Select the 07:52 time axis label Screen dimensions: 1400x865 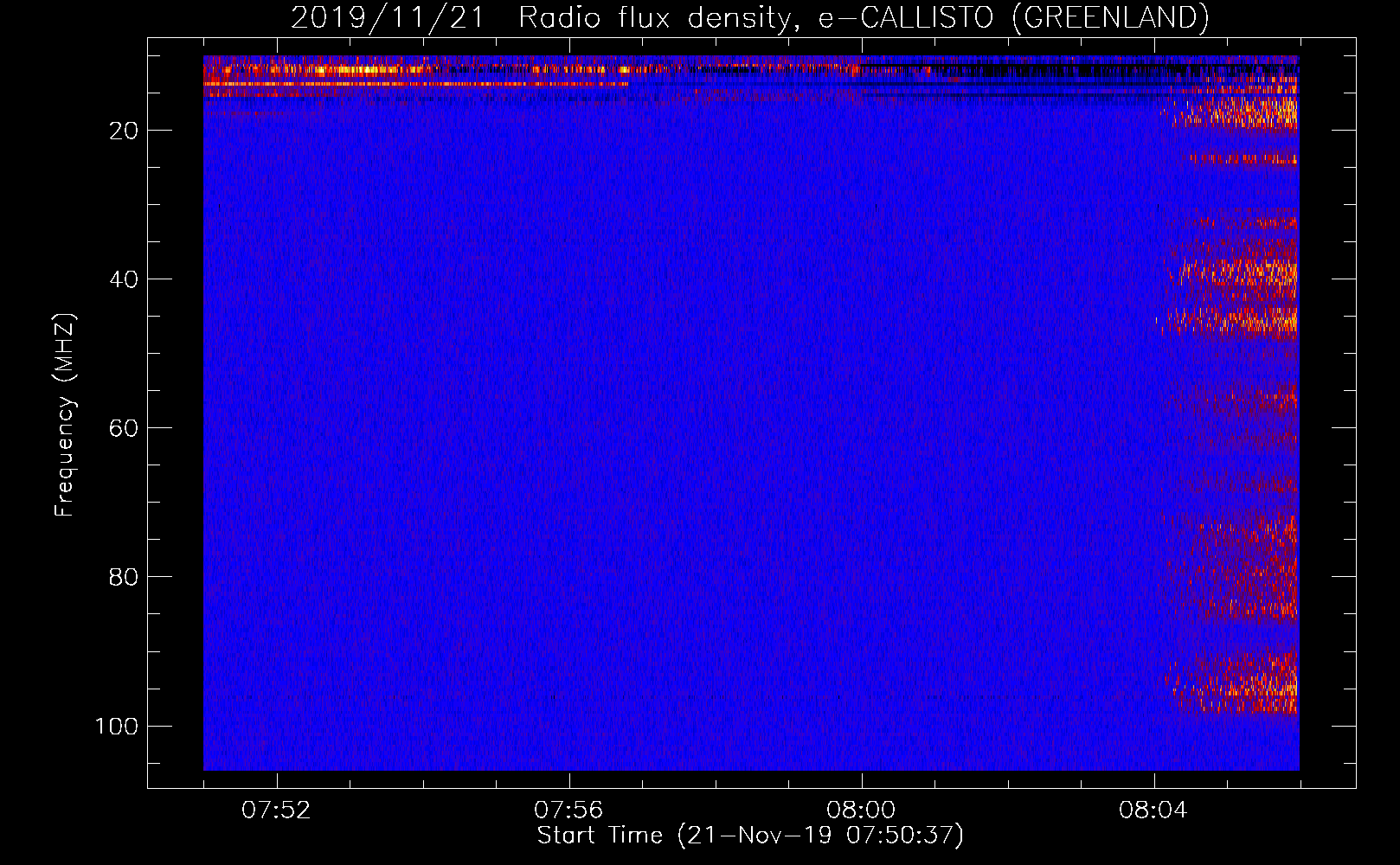pos(276,811)
